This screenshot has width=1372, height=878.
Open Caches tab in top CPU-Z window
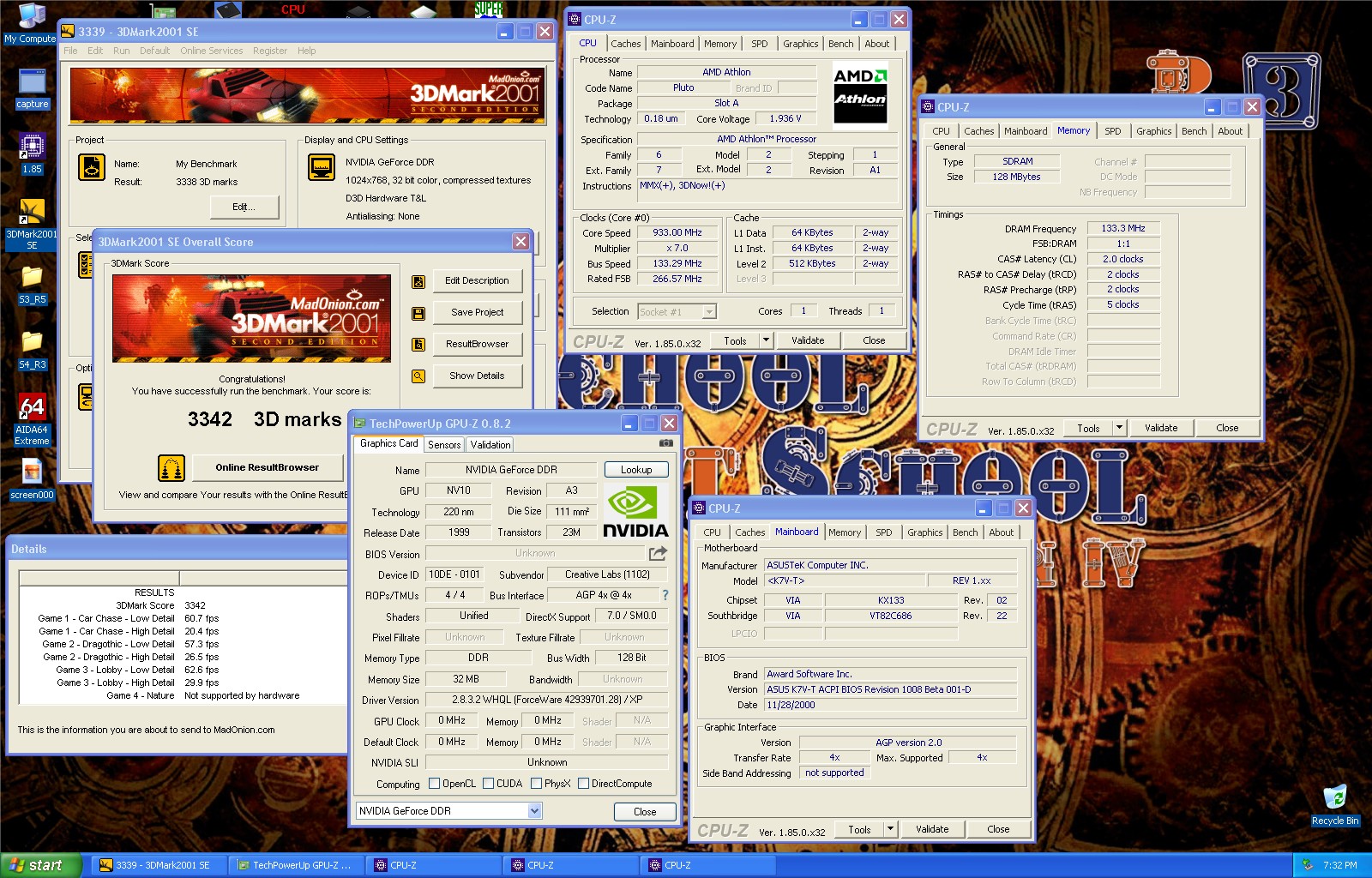pos(625,44)
